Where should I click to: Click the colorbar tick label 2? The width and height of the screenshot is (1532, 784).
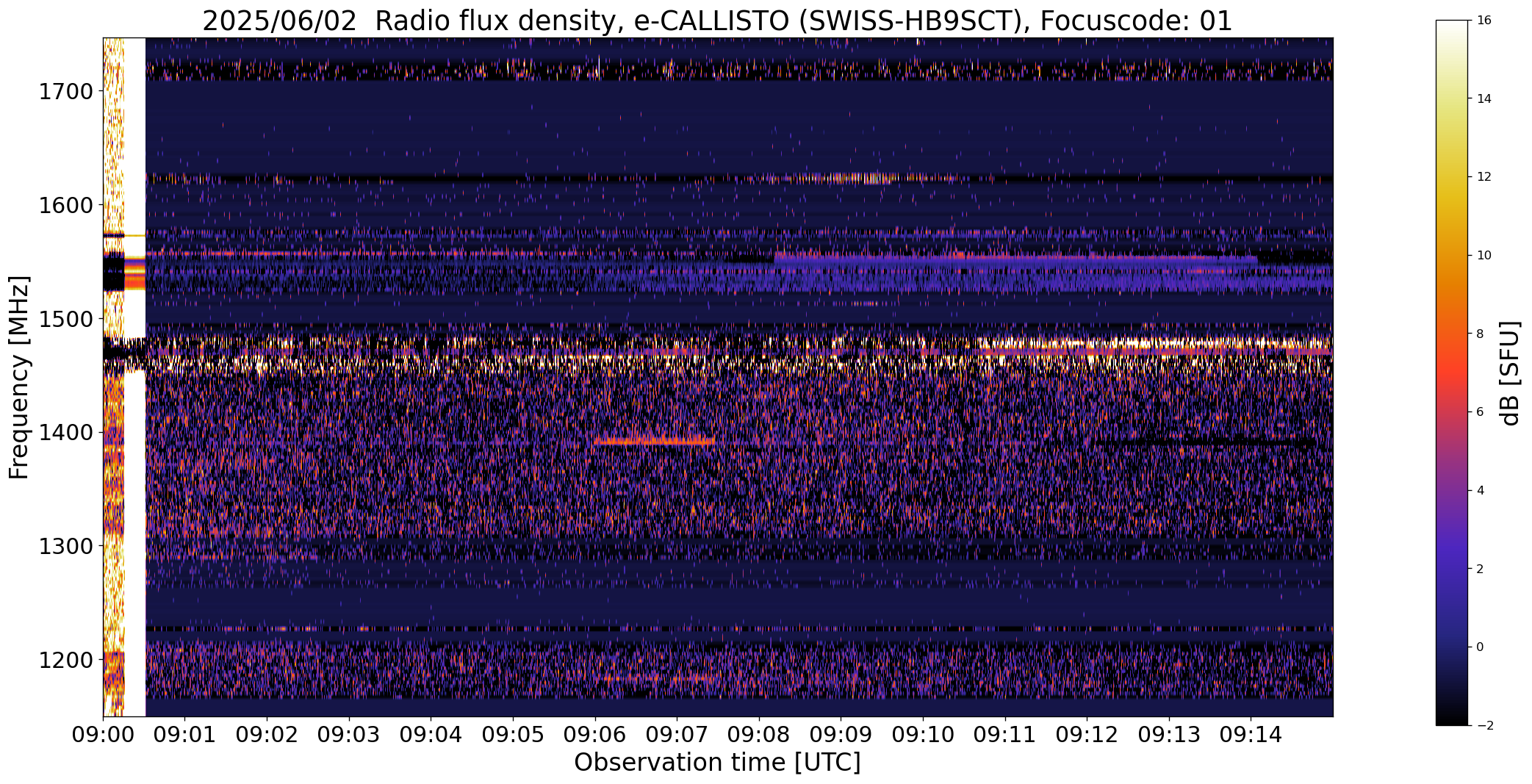(1481, 569)
